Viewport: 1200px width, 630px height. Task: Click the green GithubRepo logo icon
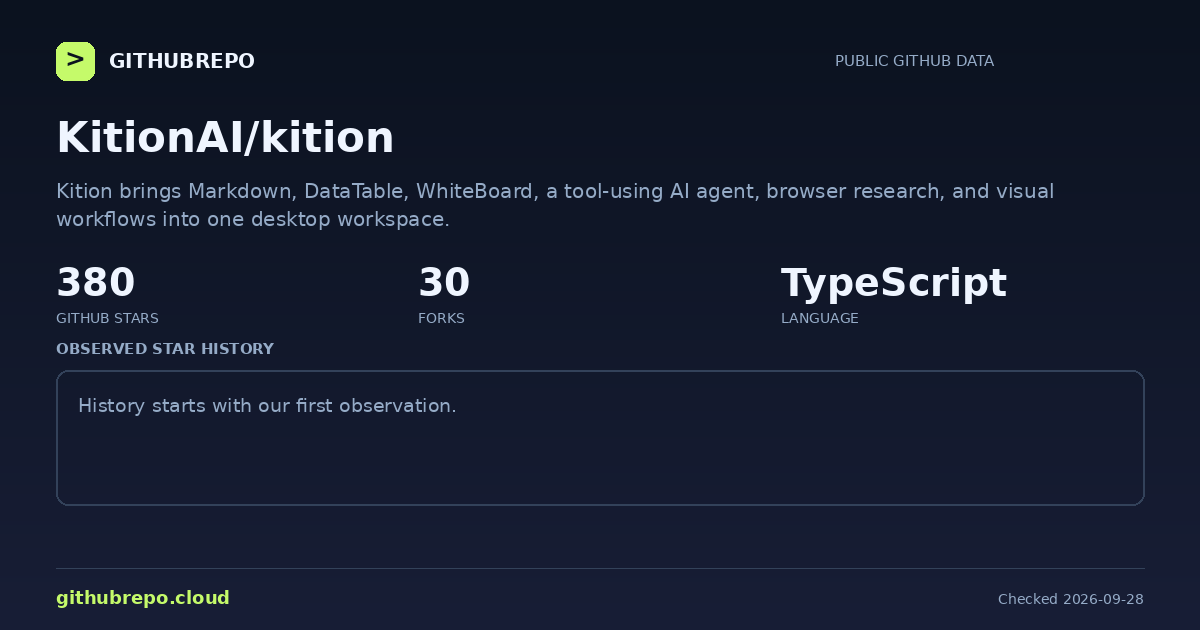(75, 61)
